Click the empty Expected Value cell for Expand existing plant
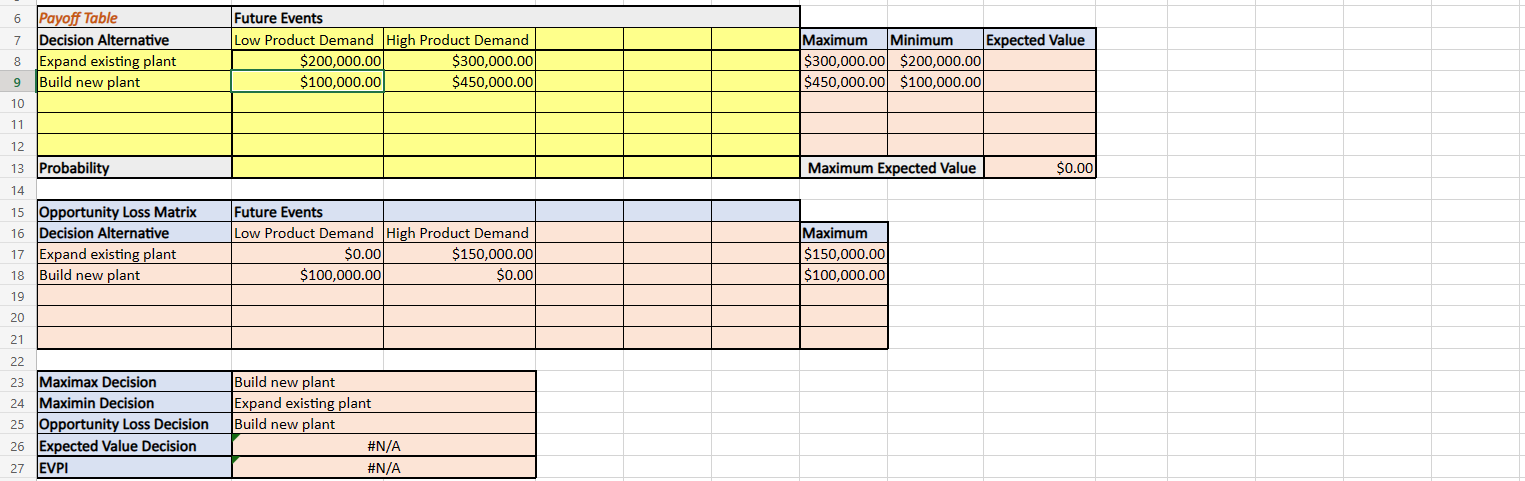Viewport: 1525px width, 481px height. pyautogui.click(x=1040, y=61)
